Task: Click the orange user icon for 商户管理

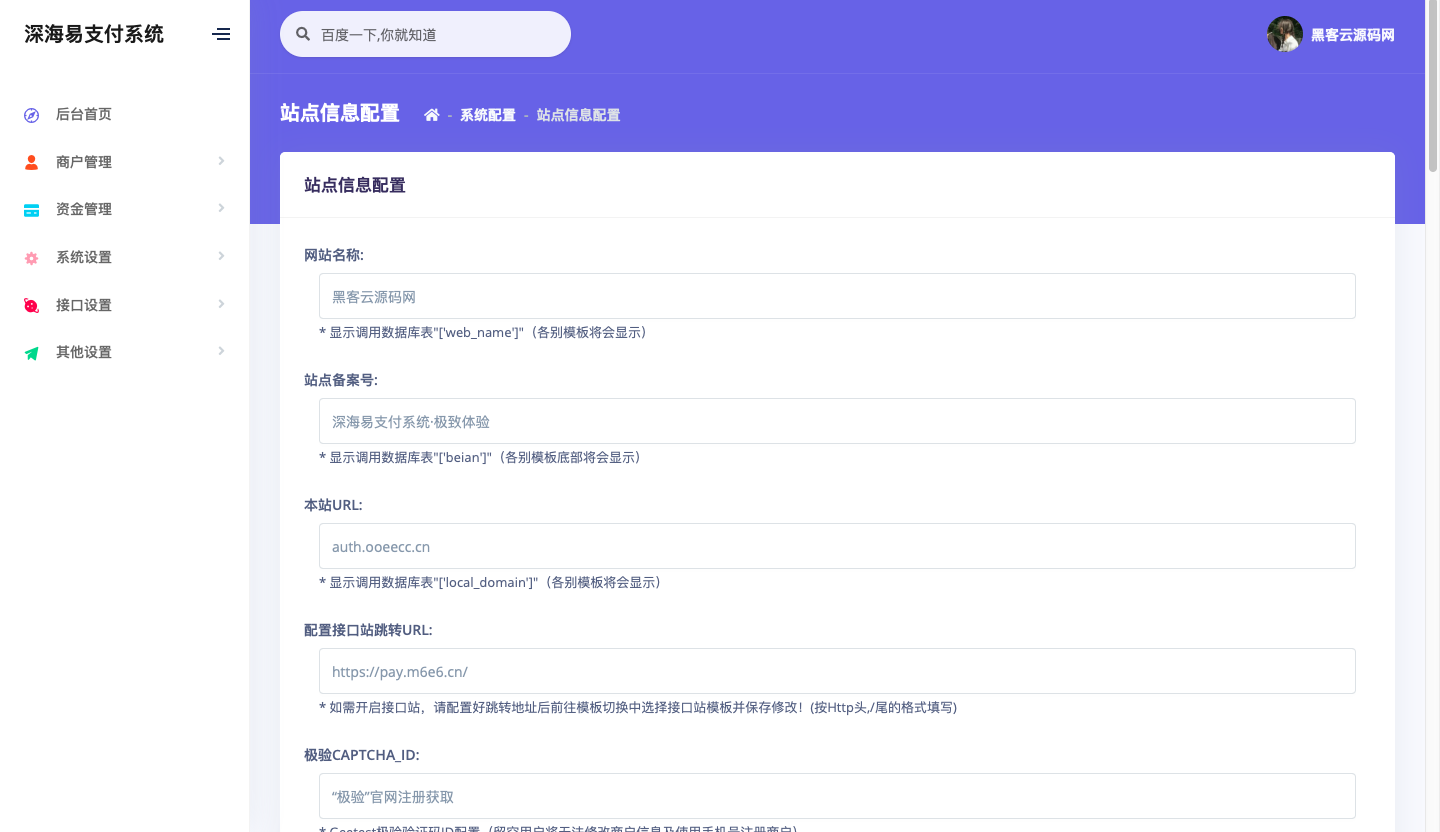Action: [31, 162]
